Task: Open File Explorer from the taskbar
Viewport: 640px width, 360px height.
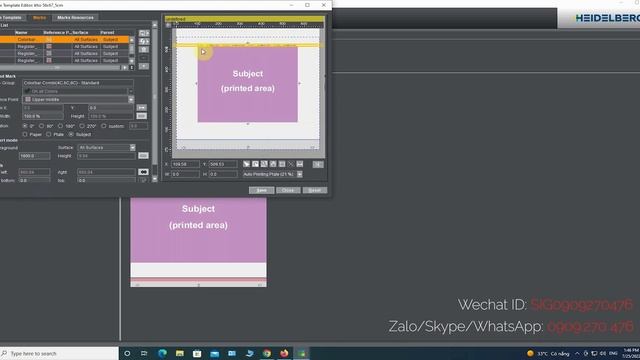Action: click(x=180, y=353)
